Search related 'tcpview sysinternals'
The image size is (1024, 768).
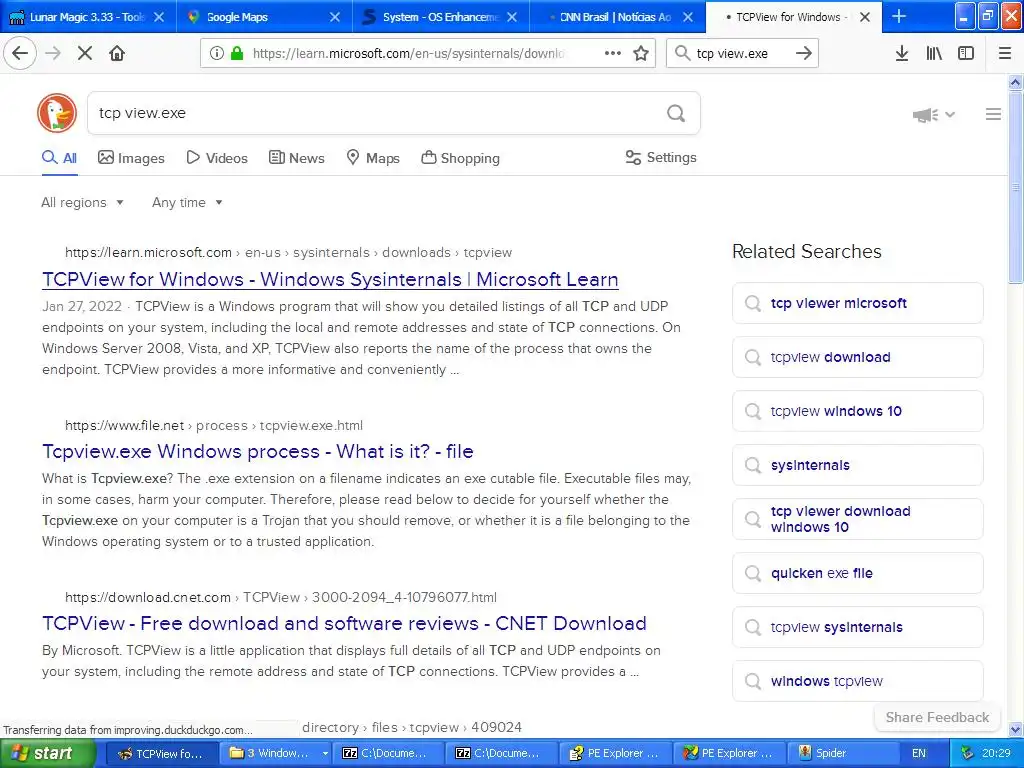tap(857, 627)
